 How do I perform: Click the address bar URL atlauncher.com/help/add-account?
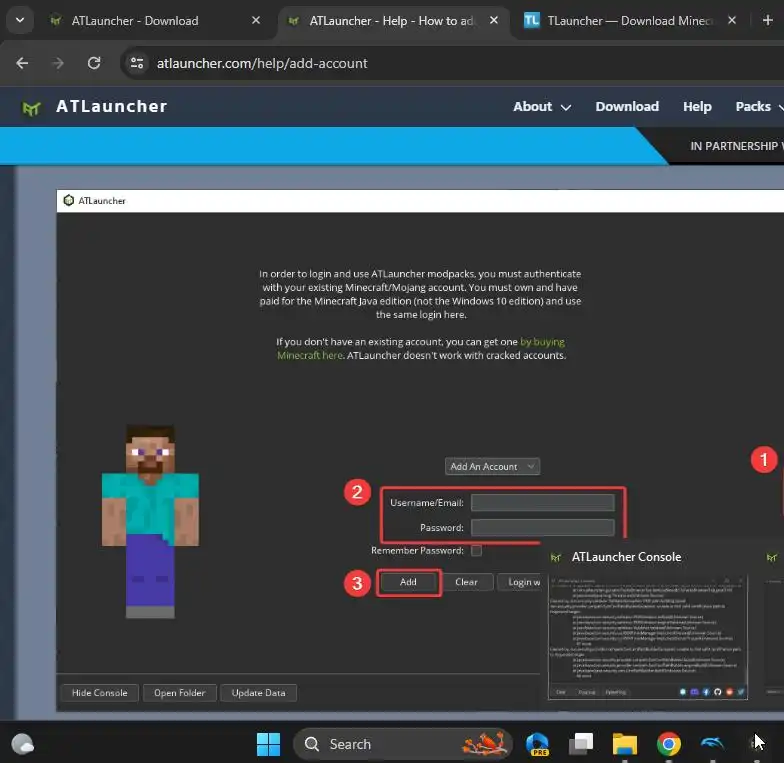click(x=262, y=64)
